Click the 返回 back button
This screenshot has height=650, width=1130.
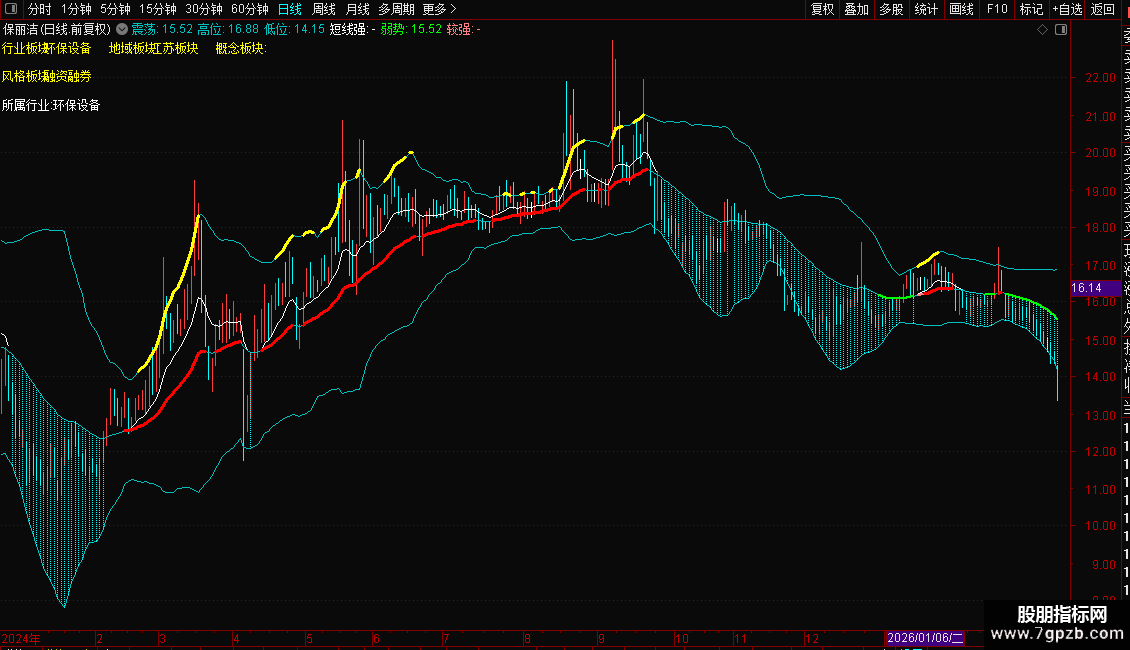pos(1103,9)
